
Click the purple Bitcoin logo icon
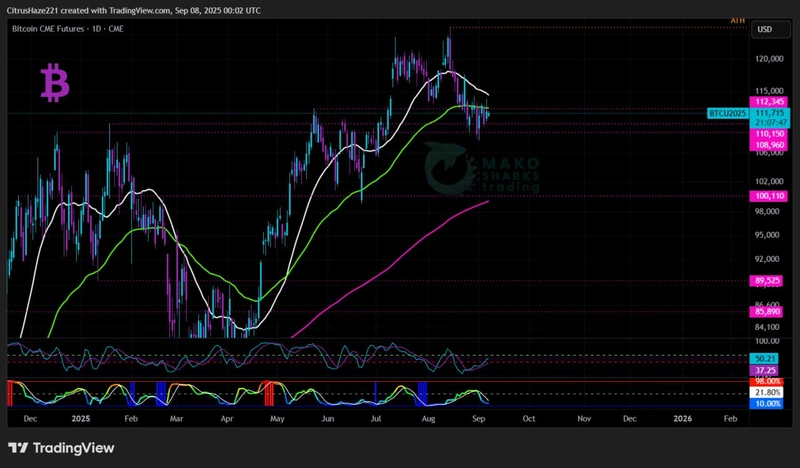tap(55, 82)
